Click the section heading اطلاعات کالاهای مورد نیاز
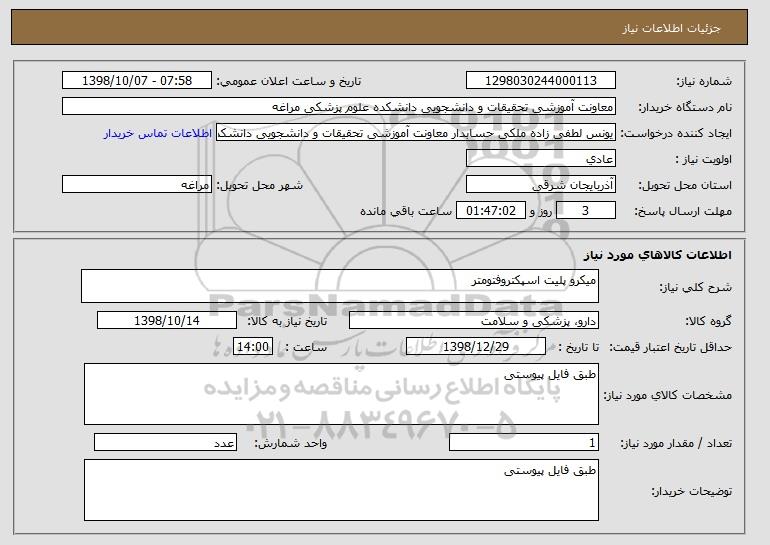Viewport: 770px width, 545px height. (658, 255)
